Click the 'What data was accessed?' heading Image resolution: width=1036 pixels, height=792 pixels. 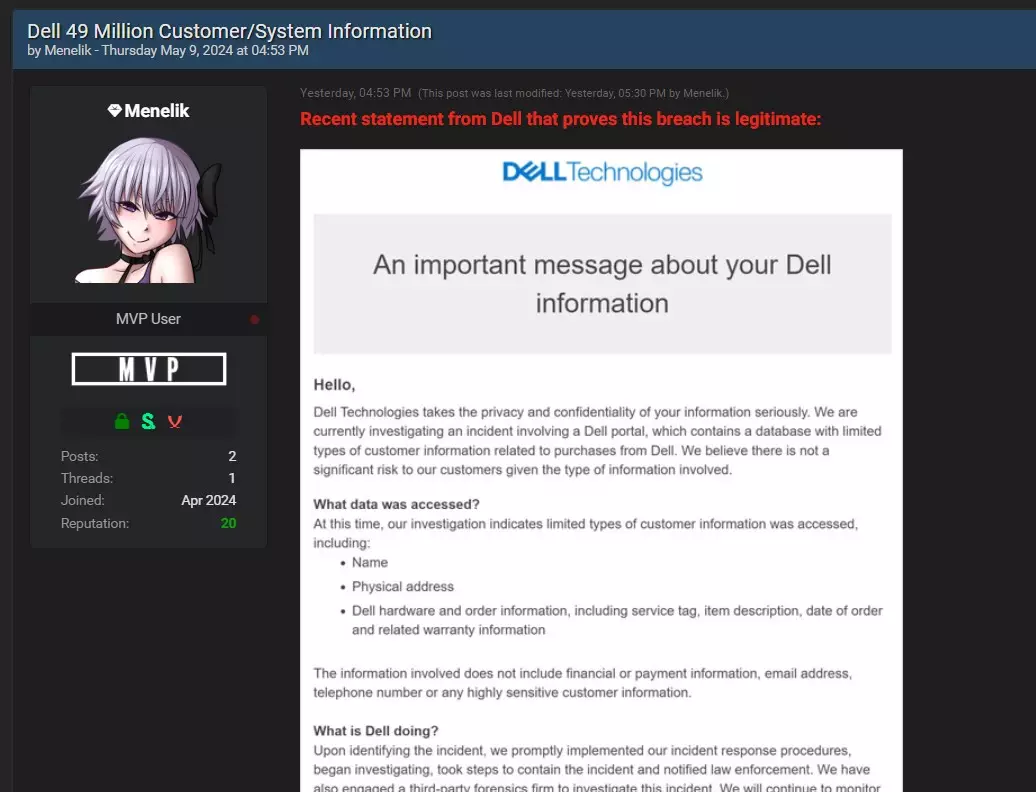click(396, 504)
